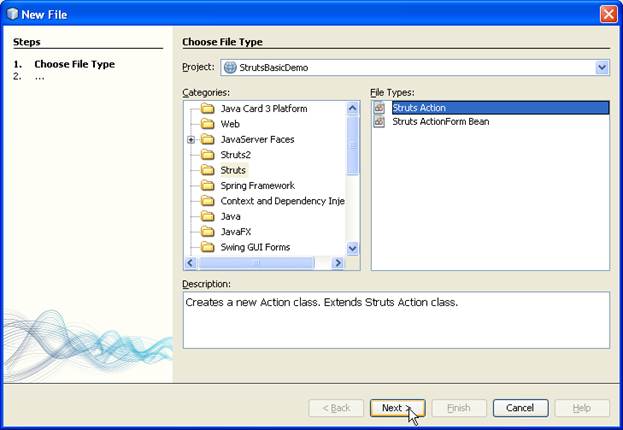The image size is (623, 430).
Task: Click the Java Card 3 Platform folder icon
Action: point(207,108)
